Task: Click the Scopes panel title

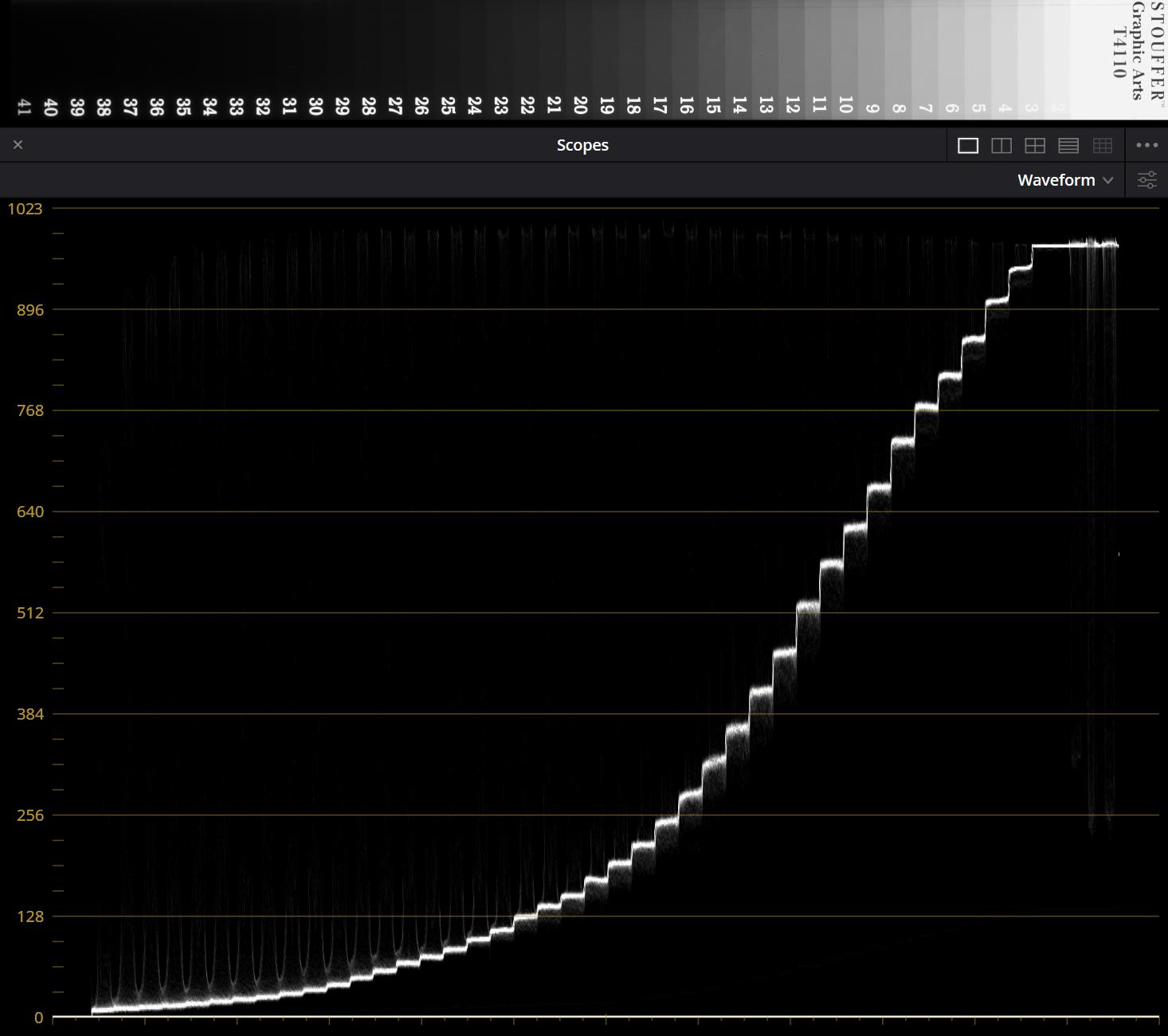Action: coord(582,145)
